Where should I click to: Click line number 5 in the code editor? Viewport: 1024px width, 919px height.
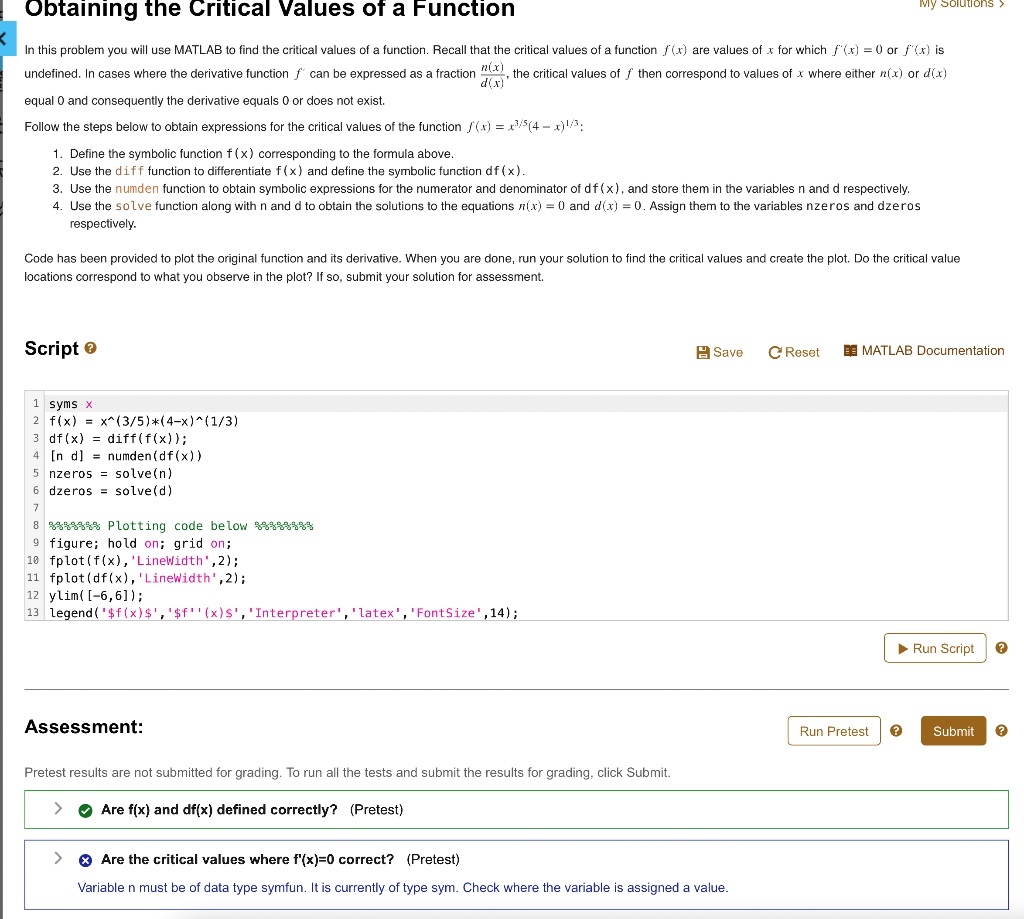[x=35, y=473]
